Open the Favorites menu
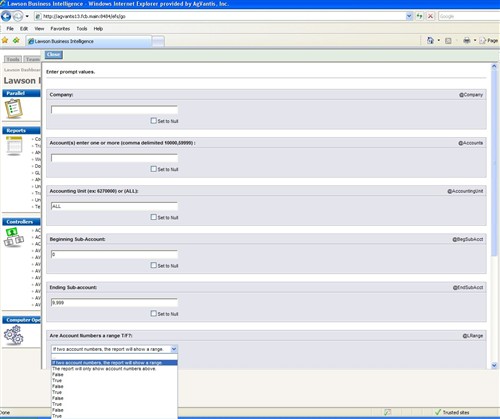500x419 pixels. click(60, 29)
